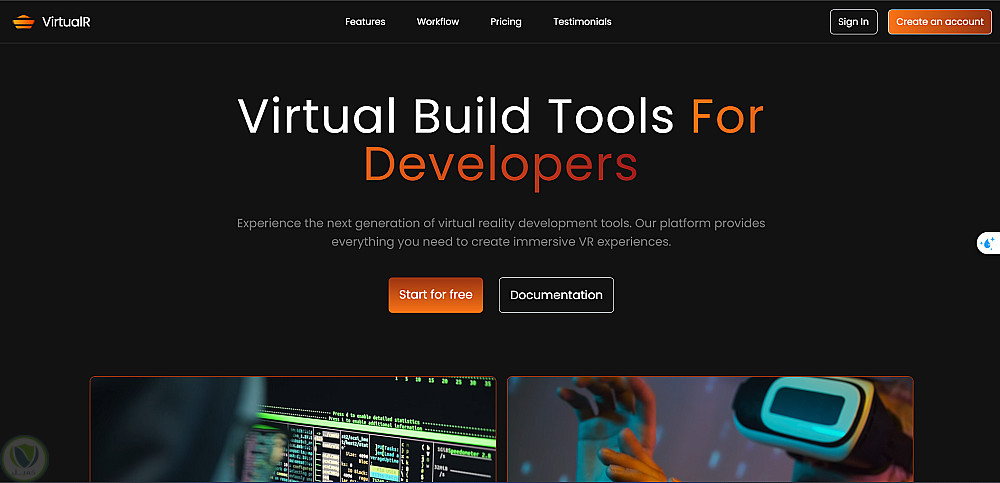Click the VirtualR brand name text
1000x483 pixels.
click(x=66, y=22)
